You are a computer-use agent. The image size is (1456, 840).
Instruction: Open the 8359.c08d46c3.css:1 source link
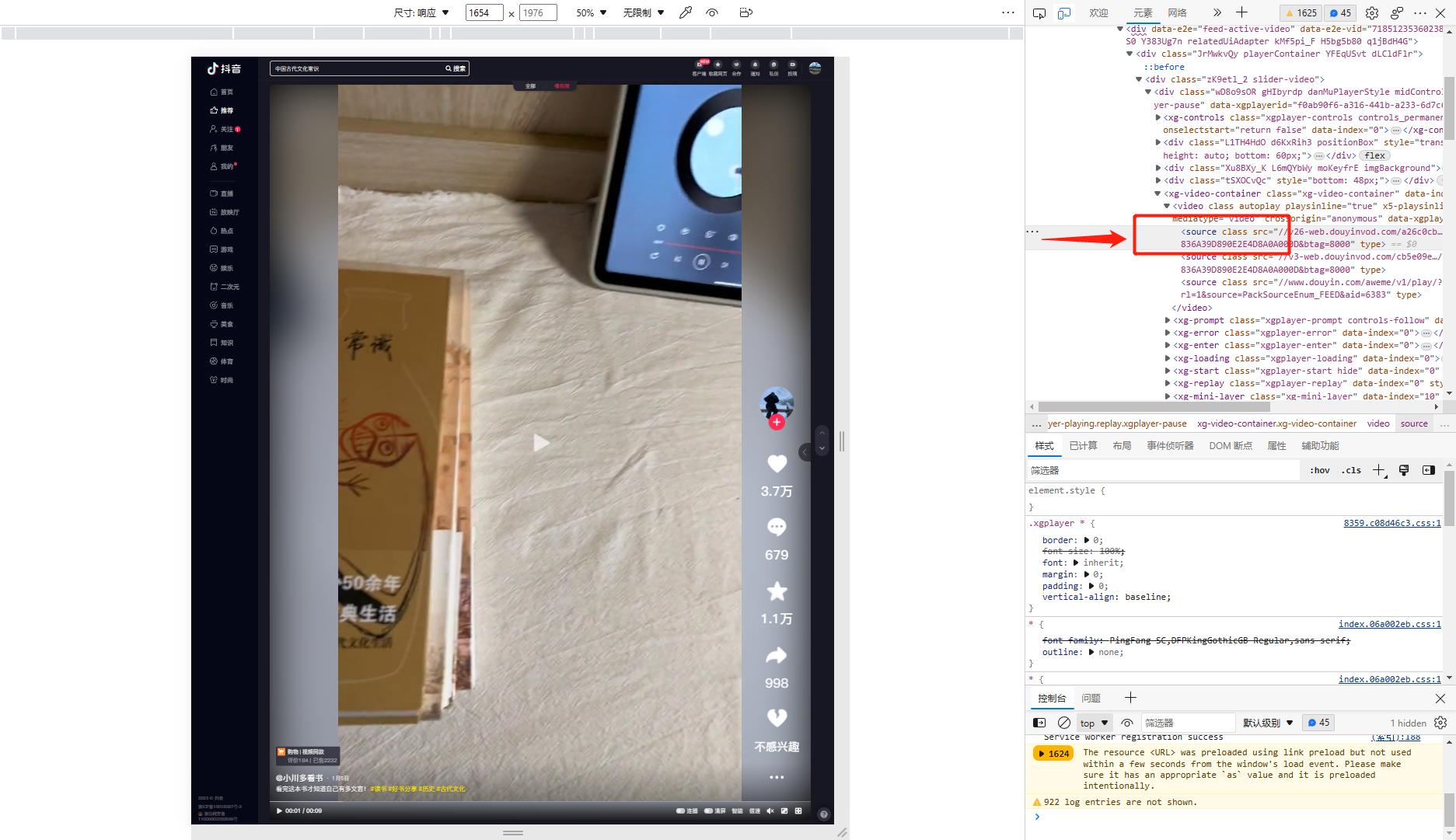(x=1391, y=523)
